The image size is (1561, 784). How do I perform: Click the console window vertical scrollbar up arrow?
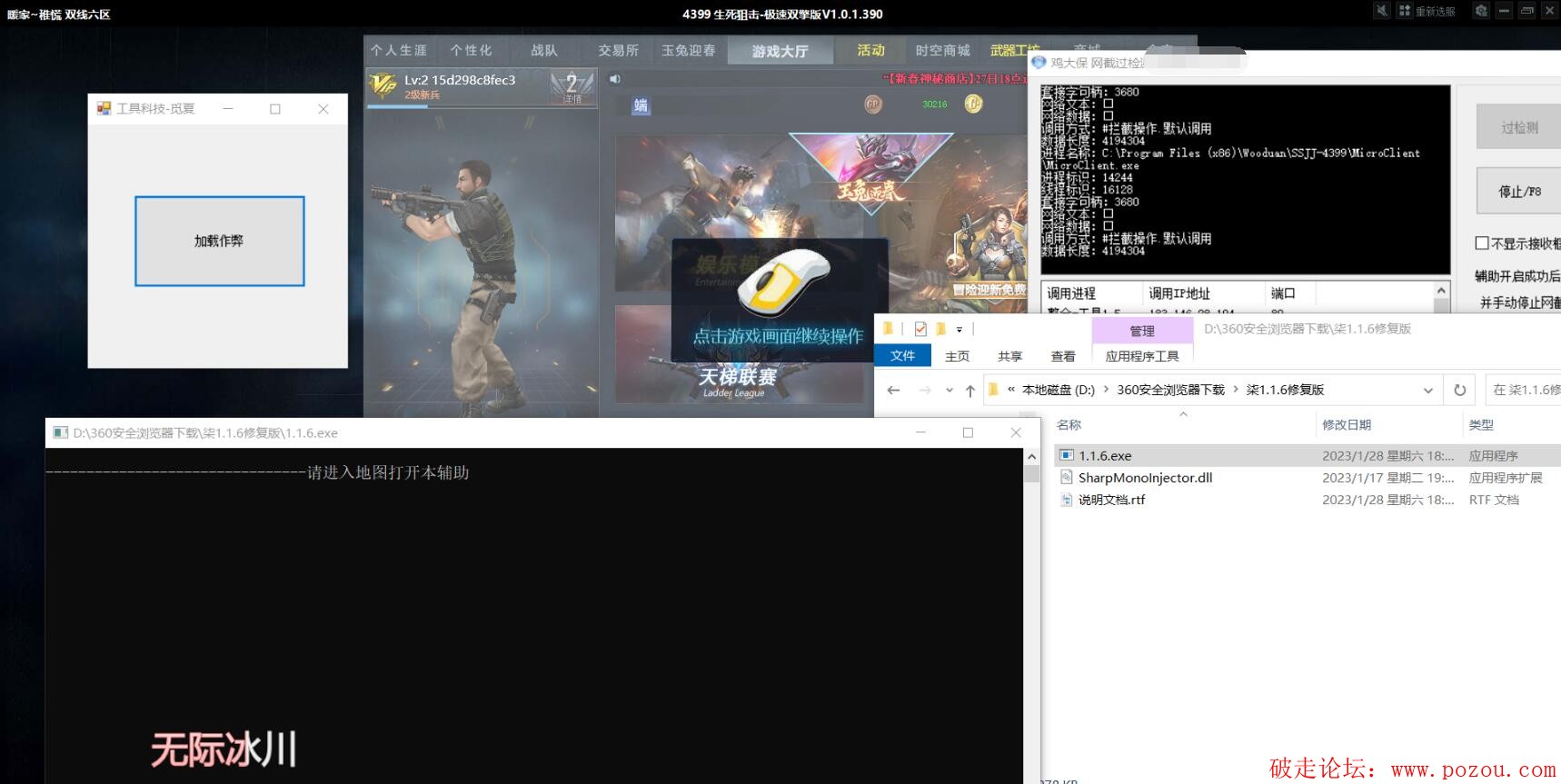point(1031,456)
